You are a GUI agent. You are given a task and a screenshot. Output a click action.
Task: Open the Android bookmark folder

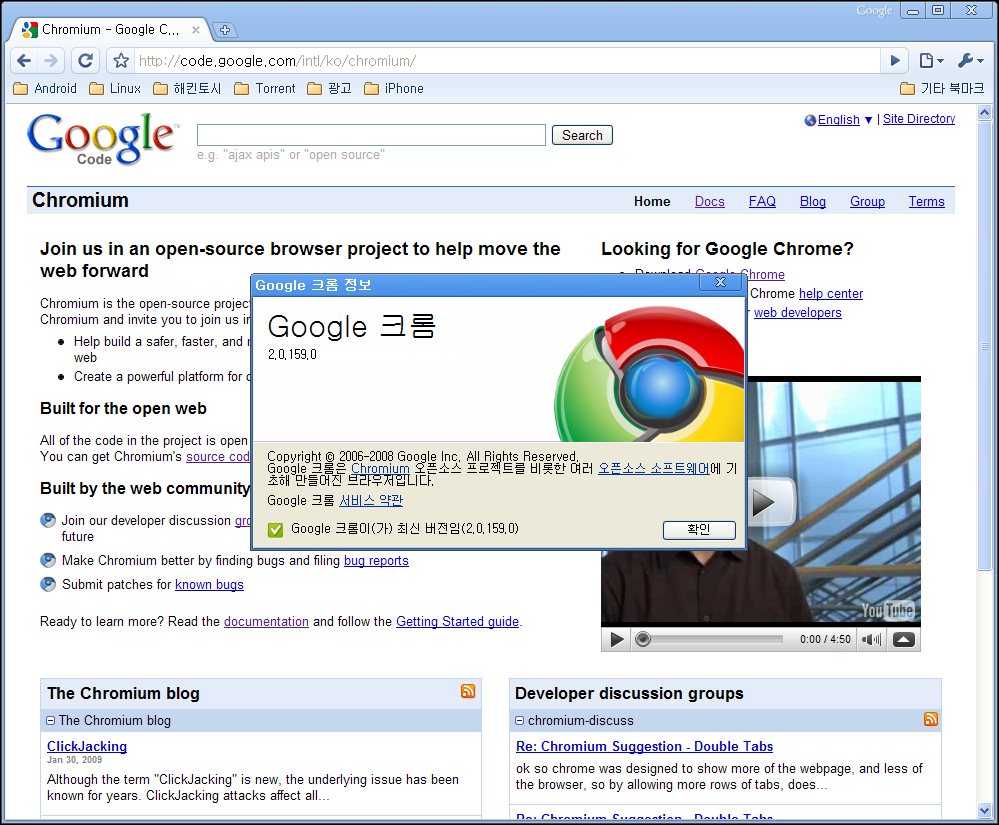pos(45,89)
